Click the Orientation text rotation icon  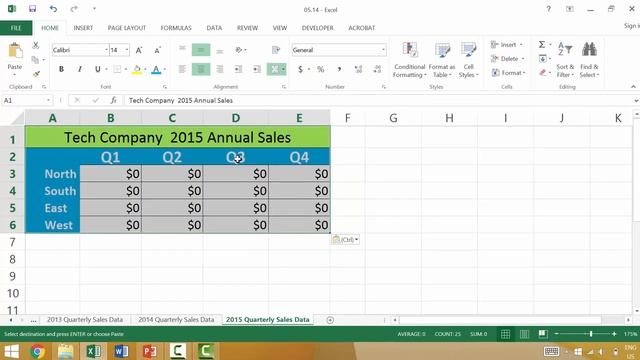pos(239,50)
